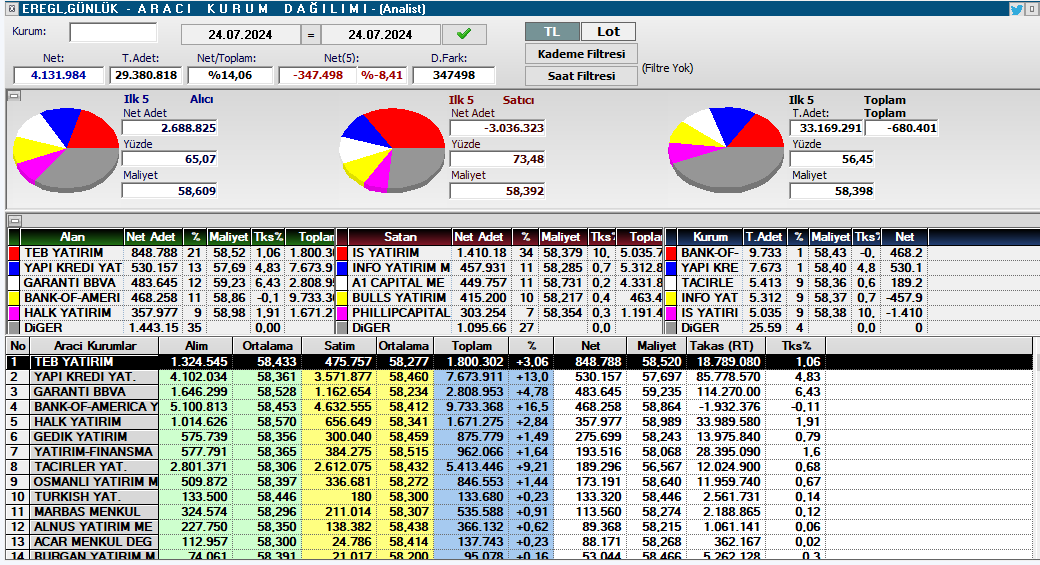The height and width of the screenshot is (565, 1040).
Task: Click sellers Net Adet value -3.036.323
Action: pos(497,128)
